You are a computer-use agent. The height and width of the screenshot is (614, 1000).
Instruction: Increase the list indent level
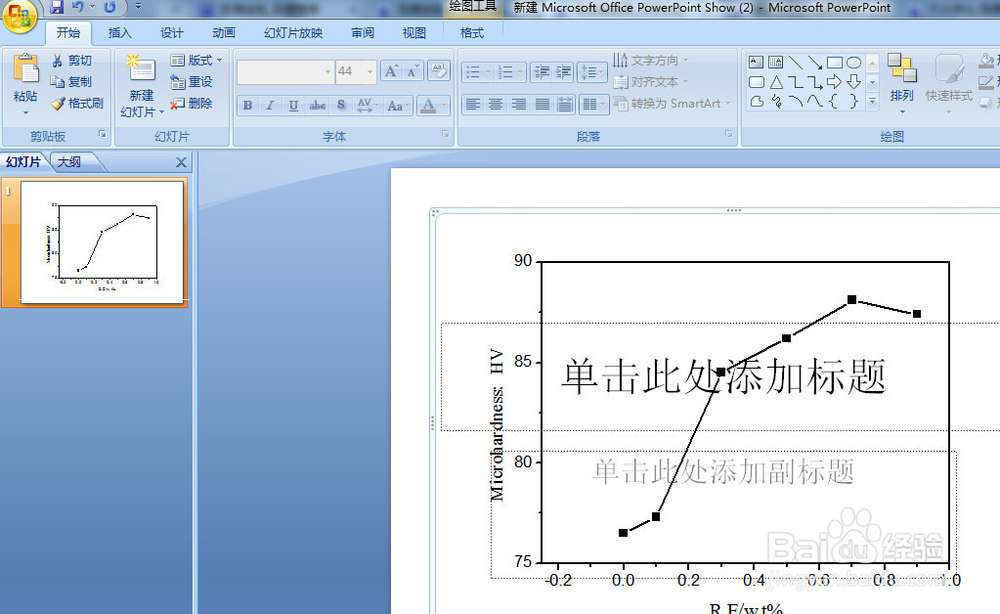[x=564, y=72]
